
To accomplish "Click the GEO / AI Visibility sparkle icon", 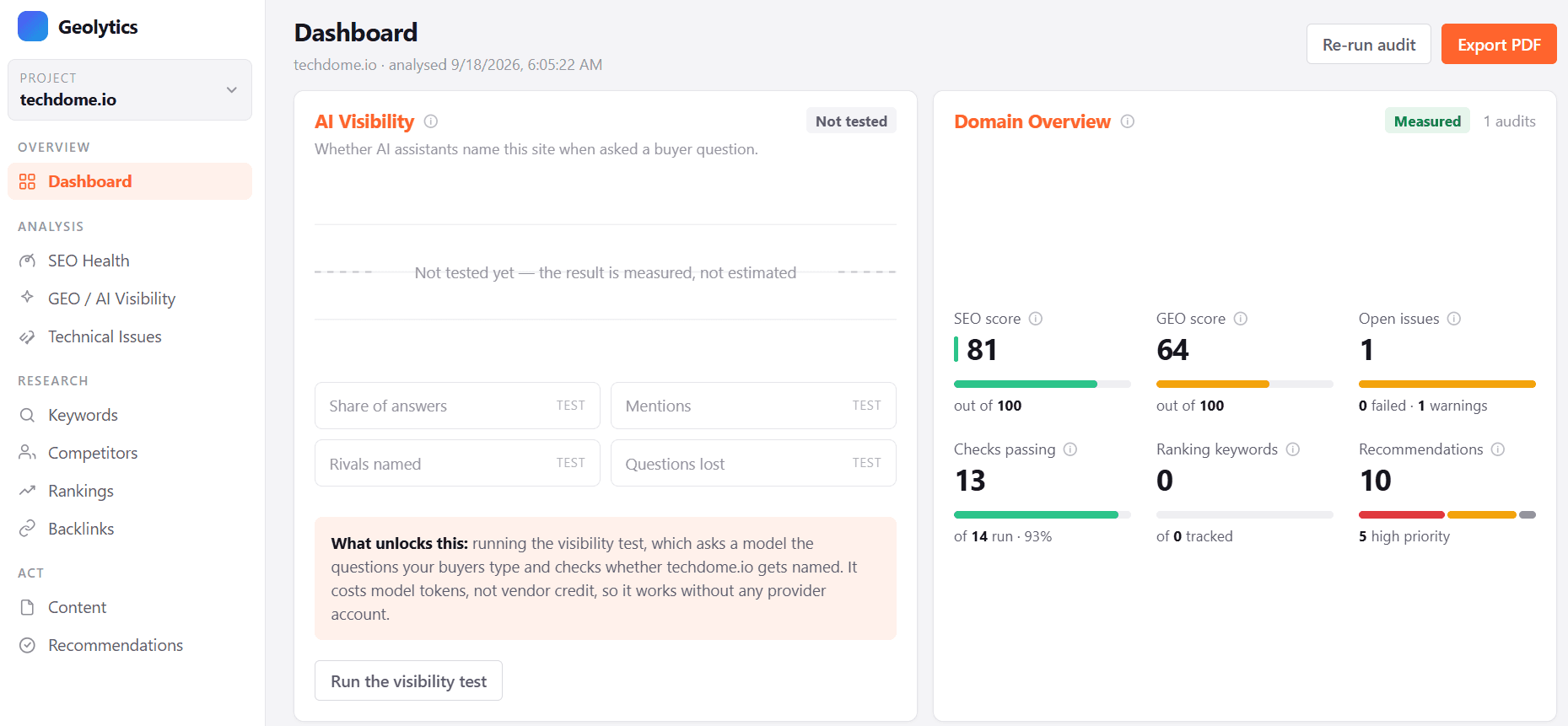I will tap(27, 298).
